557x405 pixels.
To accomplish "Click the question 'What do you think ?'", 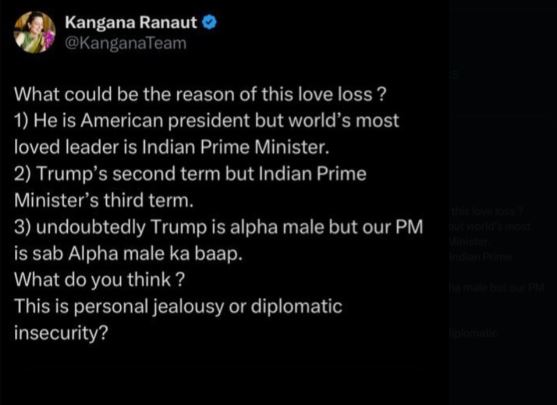I will click(x=99, y=280).
